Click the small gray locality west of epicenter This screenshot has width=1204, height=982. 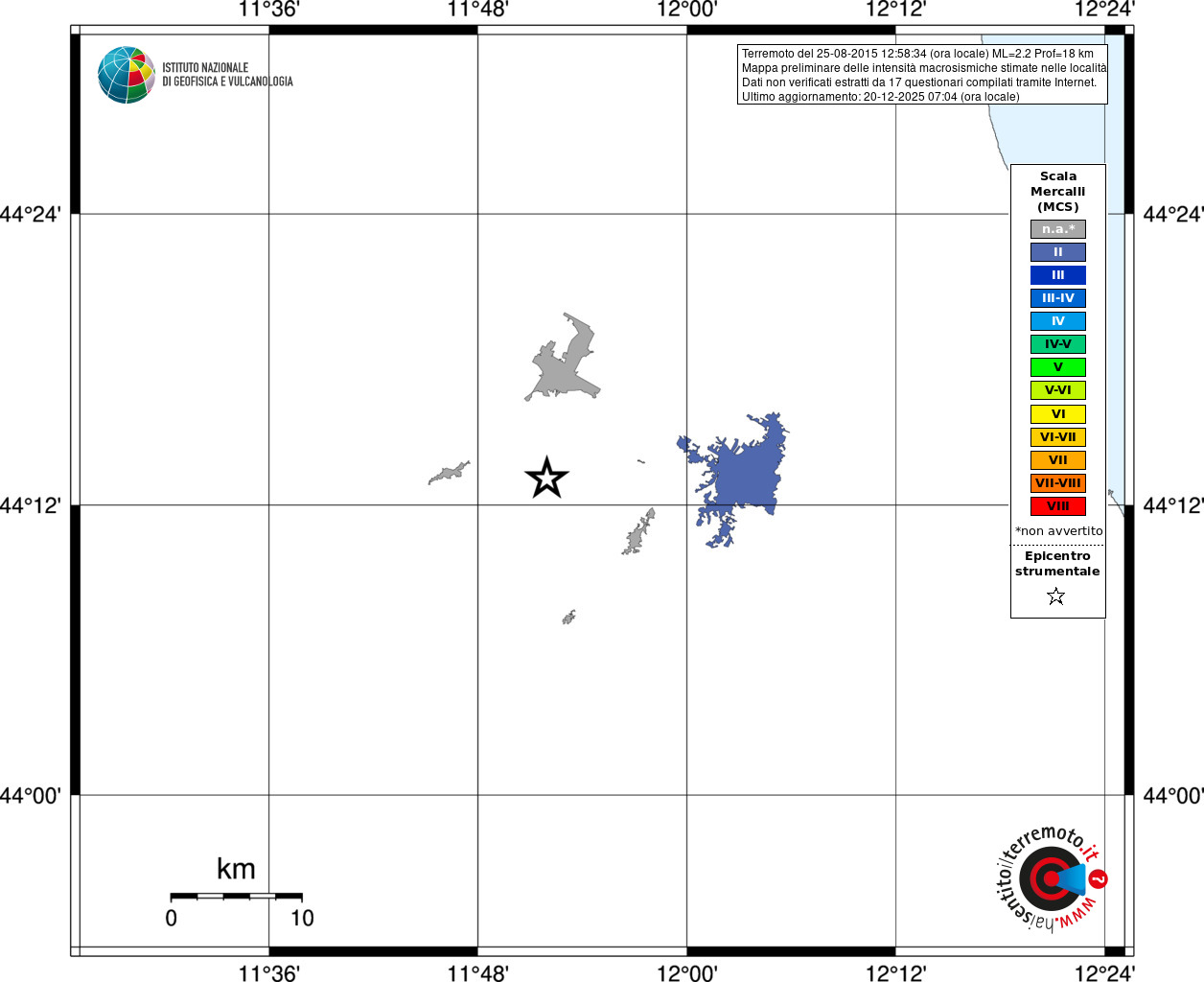point(449,473)
